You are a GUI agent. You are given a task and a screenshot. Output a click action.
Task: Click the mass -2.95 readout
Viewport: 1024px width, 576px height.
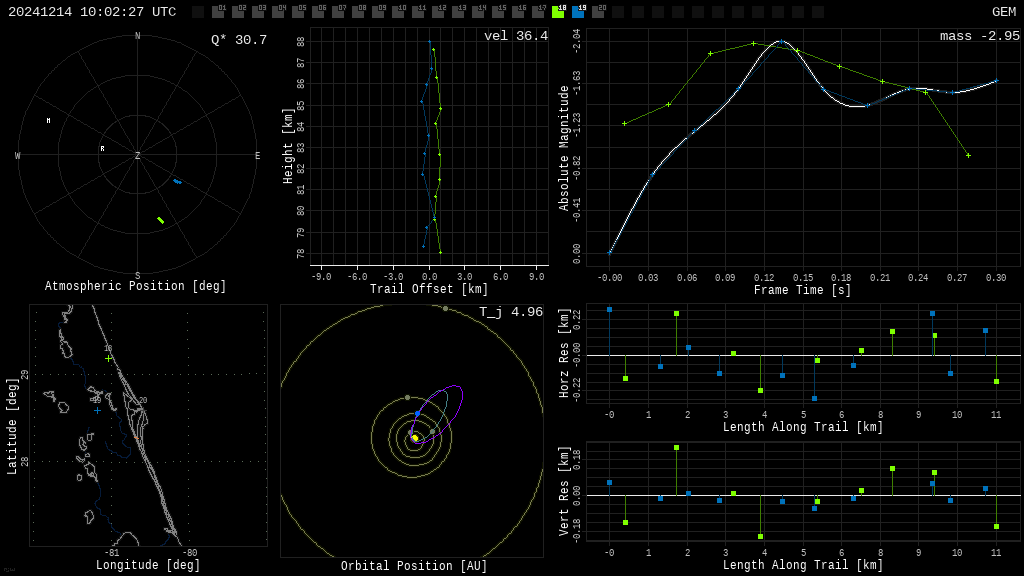coord(979,37)
